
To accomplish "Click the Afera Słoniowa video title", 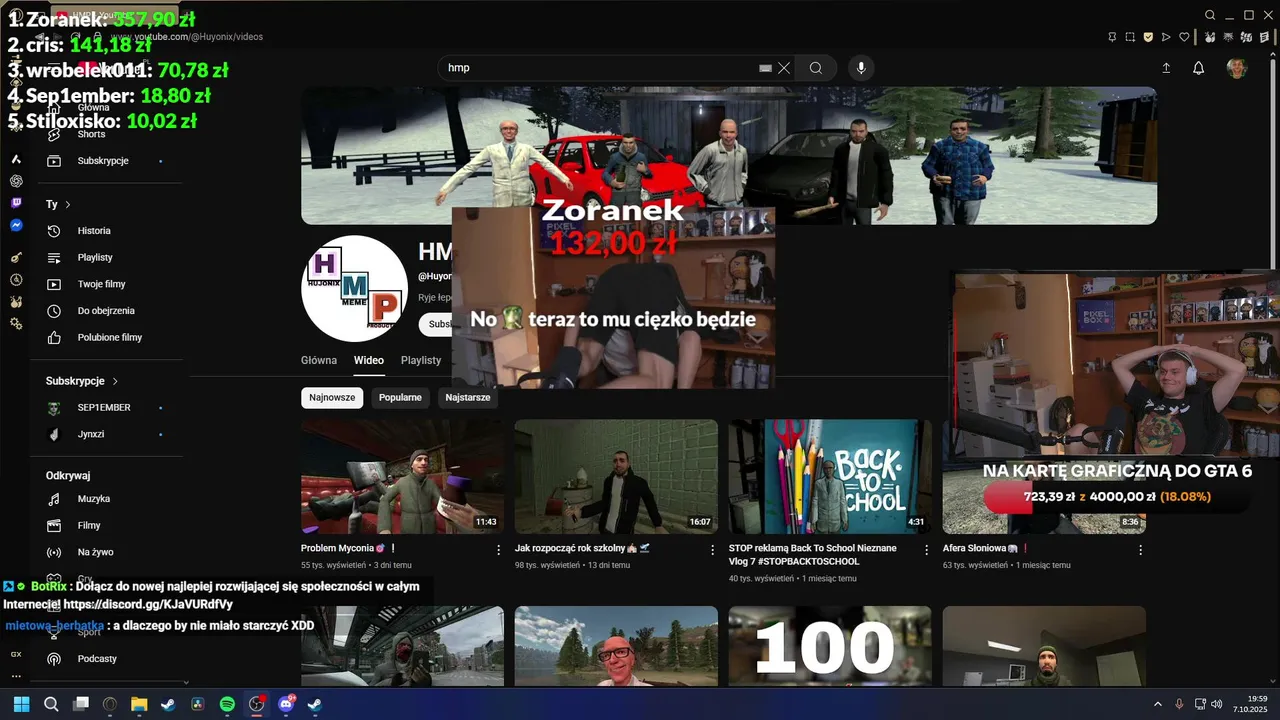I will 986,548.
